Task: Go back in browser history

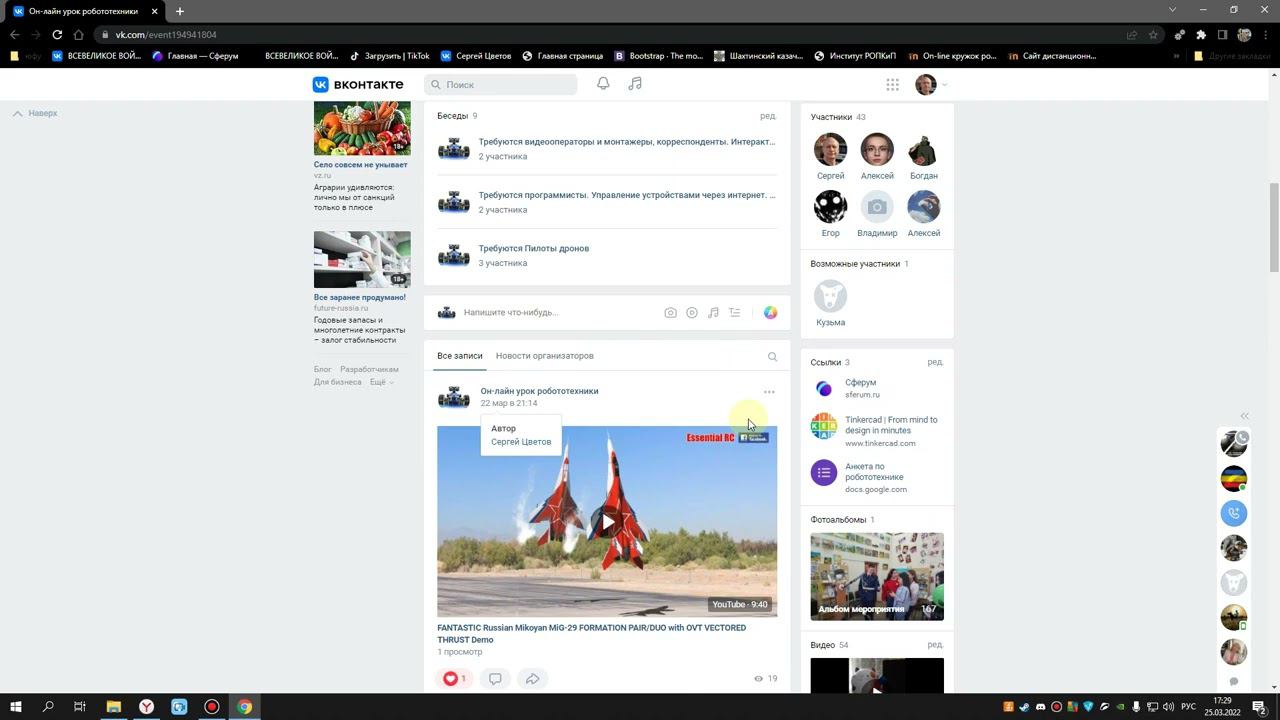Action: [x=14, y=35]
